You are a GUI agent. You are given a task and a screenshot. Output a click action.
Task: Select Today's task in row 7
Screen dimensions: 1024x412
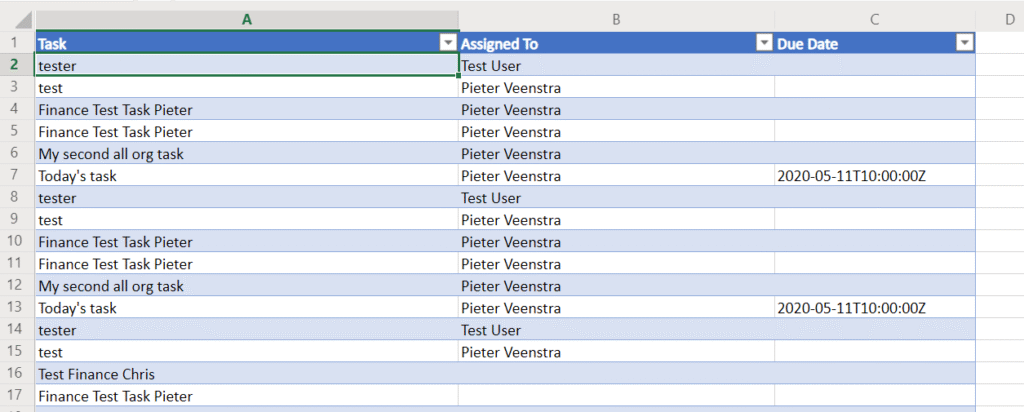click(x=247, y=175)
